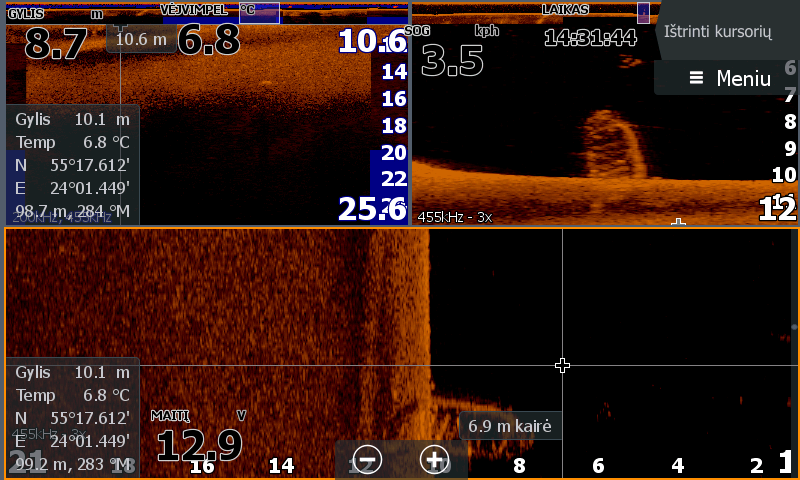The image size is (800, 480).
Task: Click the 10.6 m cursor depth label
Action: click(140, 40)
